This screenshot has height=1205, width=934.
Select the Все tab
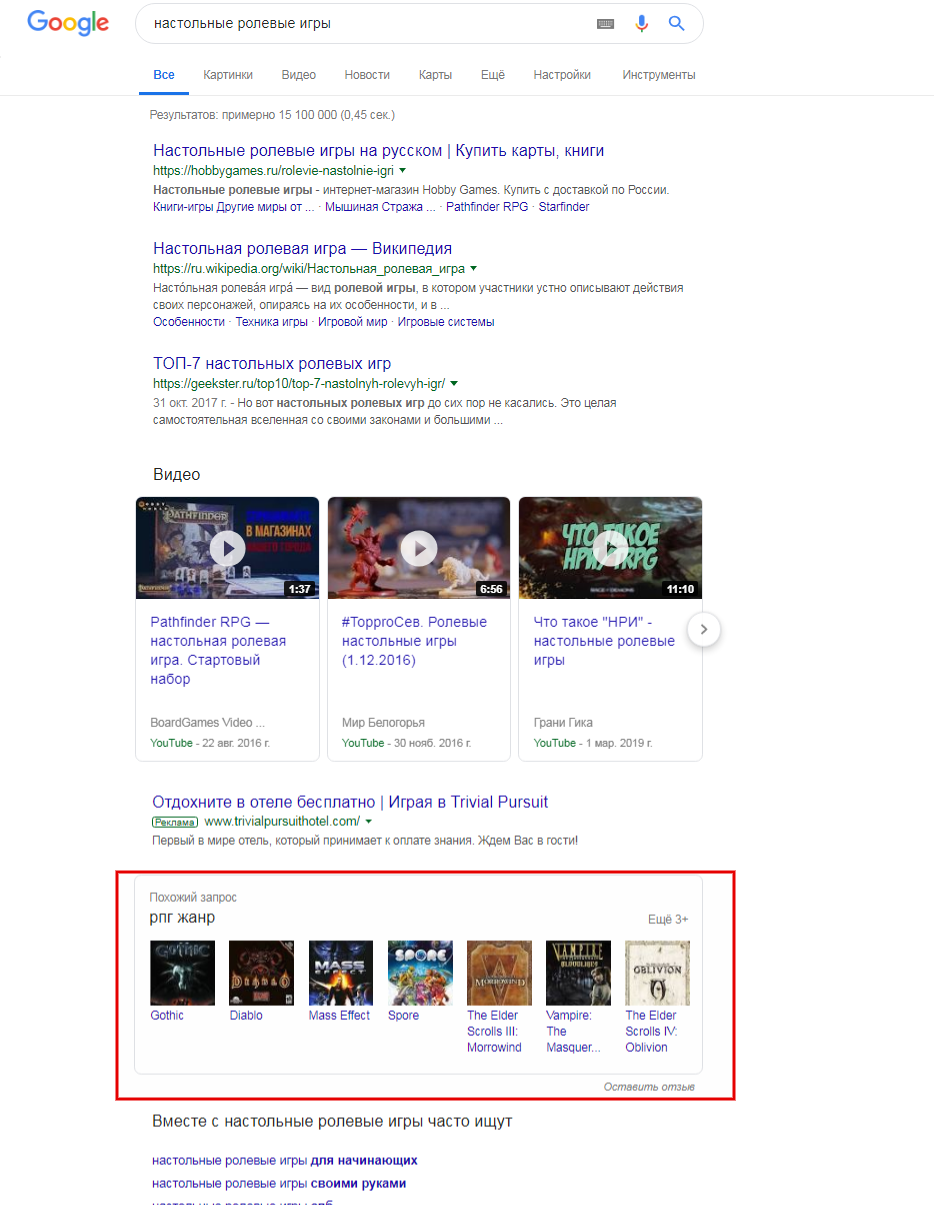164,75
